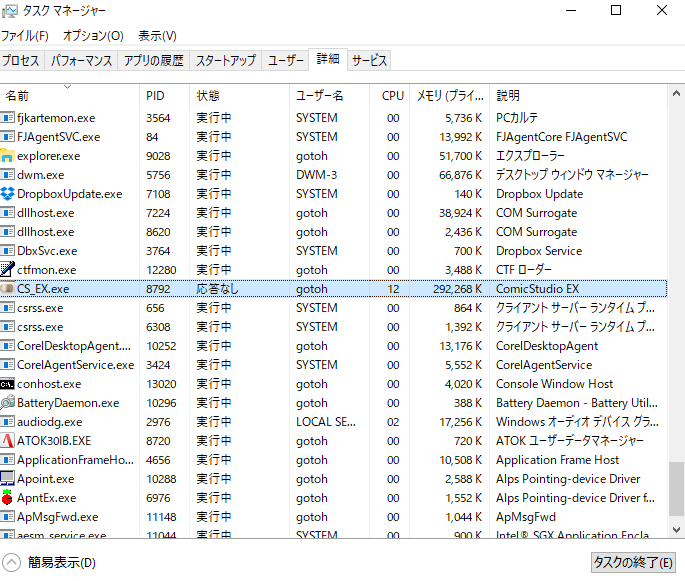Click the dllhost.exe icon with PID 8620

(x=7, y=232)
